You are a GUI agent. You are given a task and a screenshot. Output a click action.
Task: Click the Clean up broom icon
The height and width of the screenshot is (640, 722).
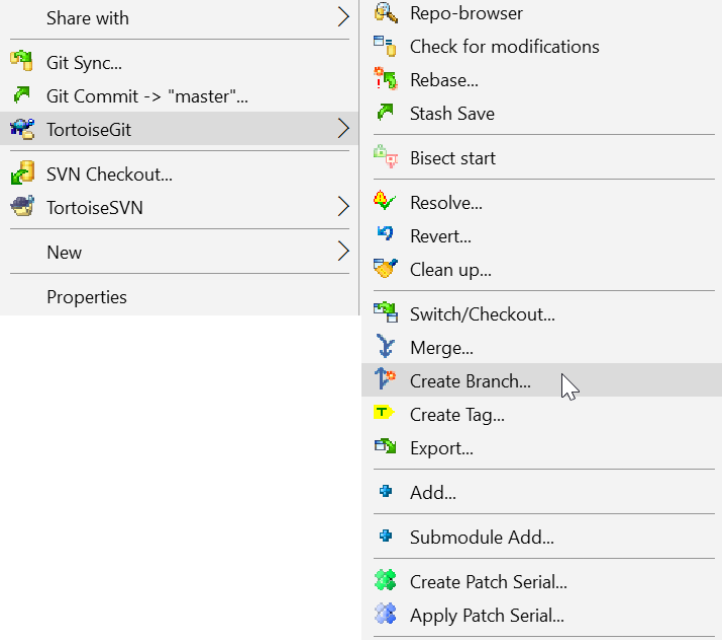click(x=385, y=269)
